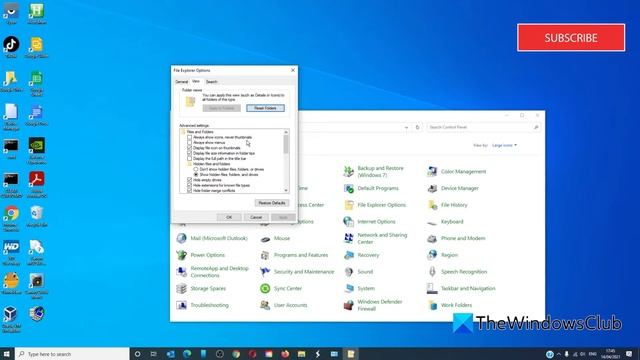Open Firefox from the taskbar
This screenshot has height=360, width=640.
pyautogui.click(x=285, y=354)
